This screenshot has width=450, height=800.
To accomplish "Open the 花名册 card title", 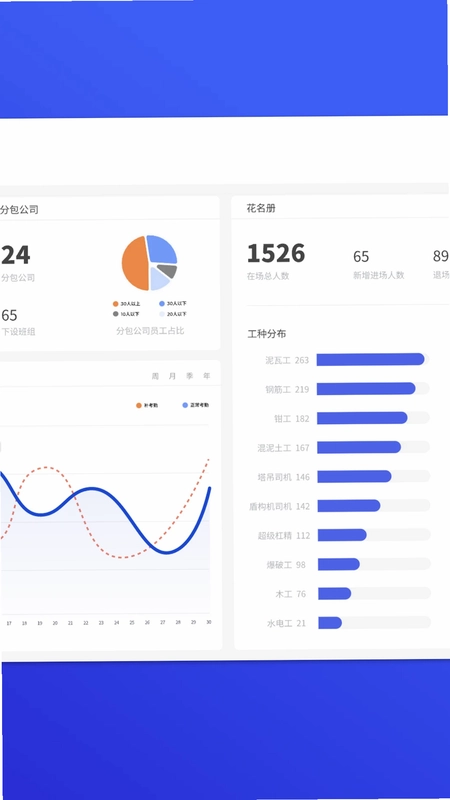I will [261, 208].
